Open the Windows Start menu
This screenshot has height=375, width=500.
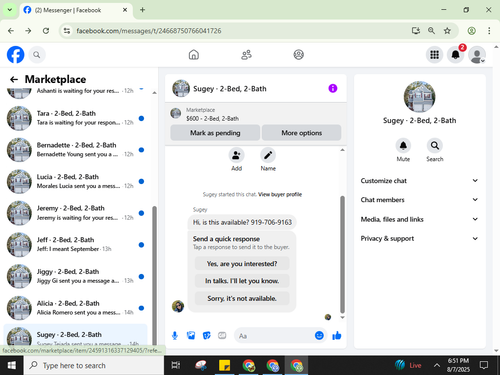coord(12,365)
